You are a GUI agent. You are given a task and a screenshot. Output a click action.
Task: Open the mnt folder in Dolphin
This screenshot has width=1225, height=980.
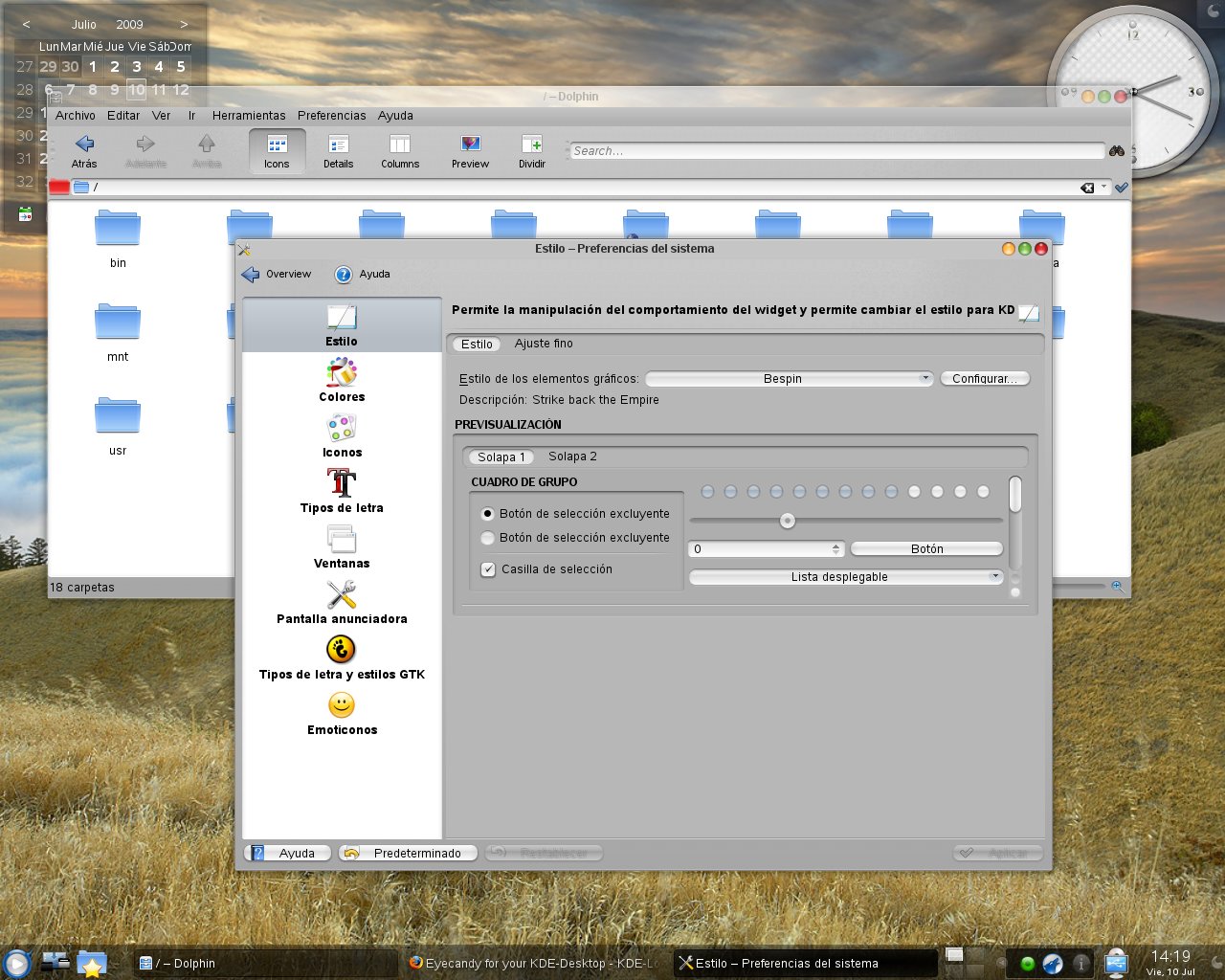(x=118, y=333)
